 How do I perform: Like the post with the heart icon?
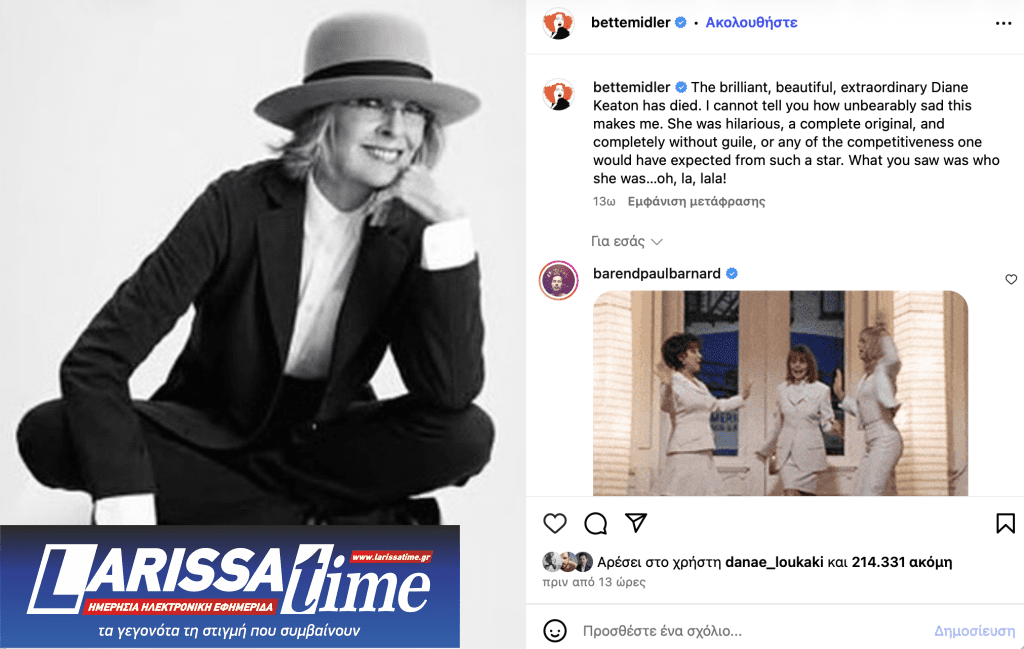tap(555, 523)
